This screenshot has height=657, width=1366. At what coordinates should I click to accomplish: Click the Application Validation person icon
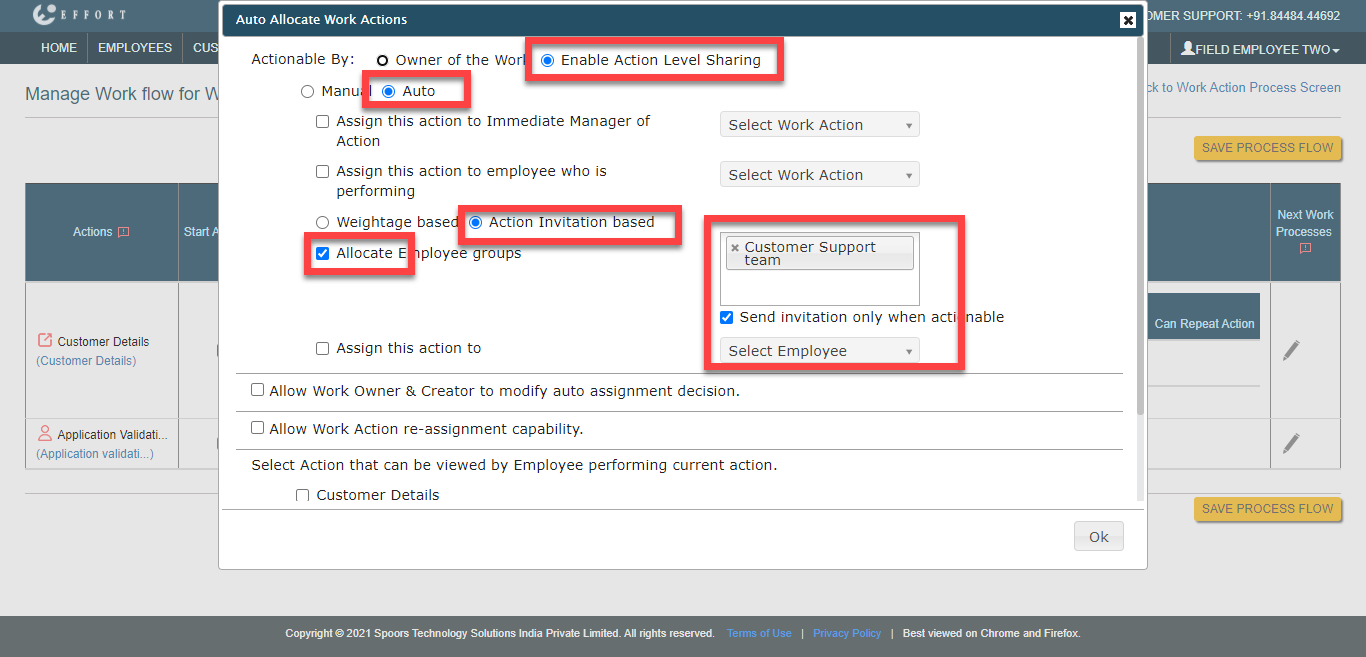45,434
